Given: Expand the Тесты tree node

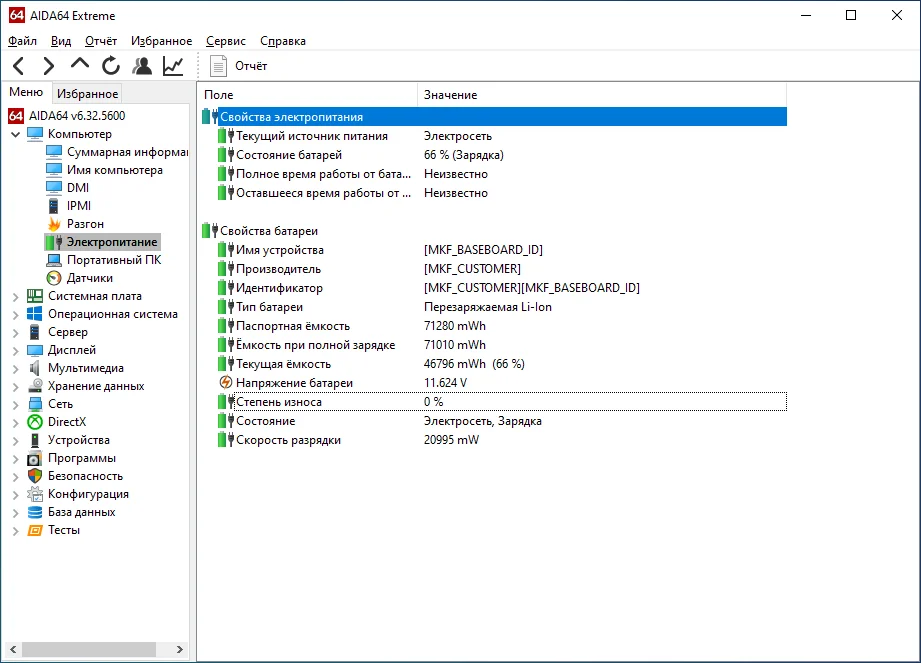Looking at the screenshot, I should click(15, 531).
